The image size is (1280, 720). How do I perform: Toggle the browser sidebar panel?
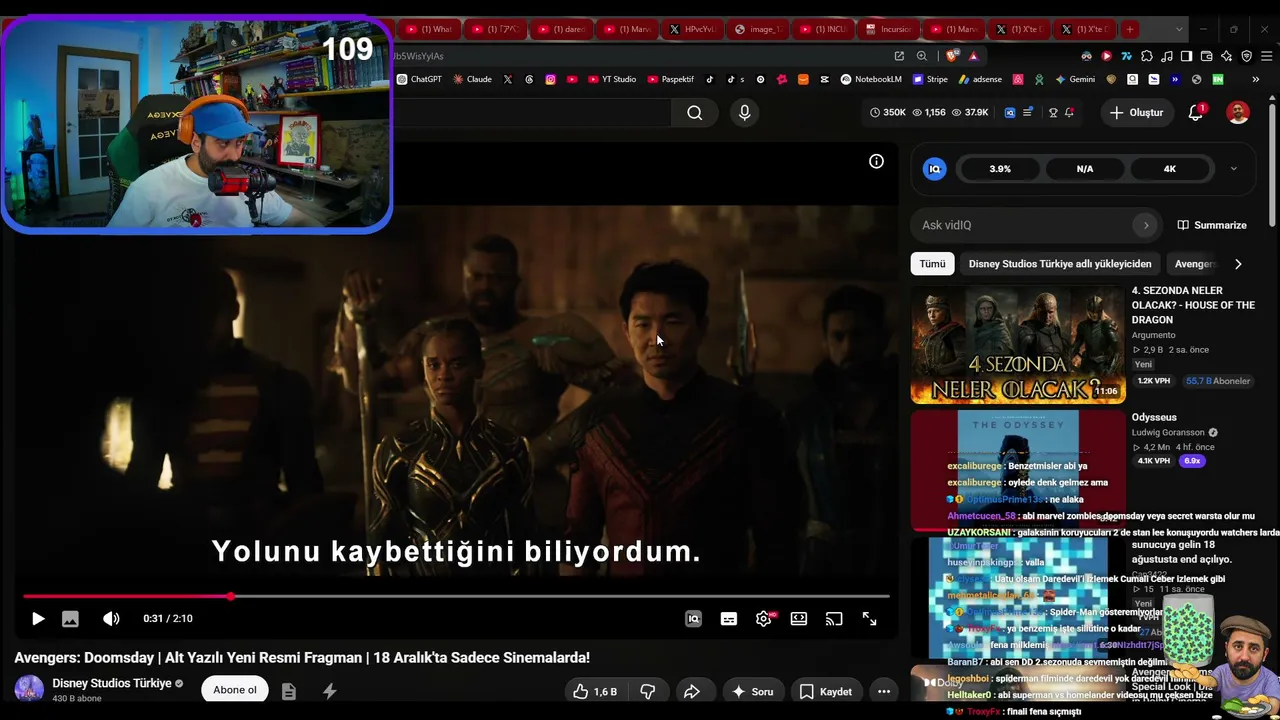coord(1187,56)
